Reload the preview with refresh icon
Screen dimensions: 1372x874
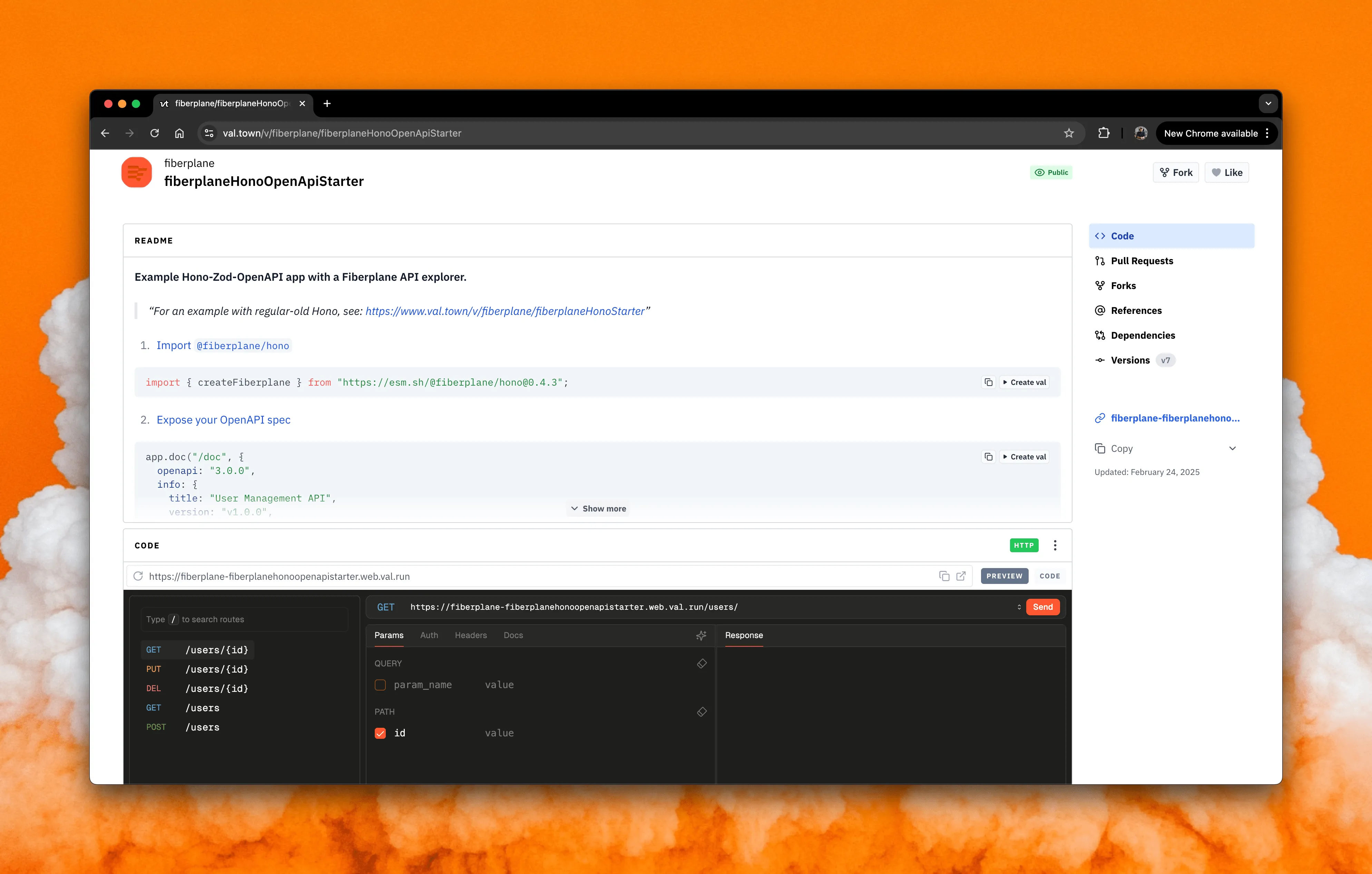click(138, 576)
